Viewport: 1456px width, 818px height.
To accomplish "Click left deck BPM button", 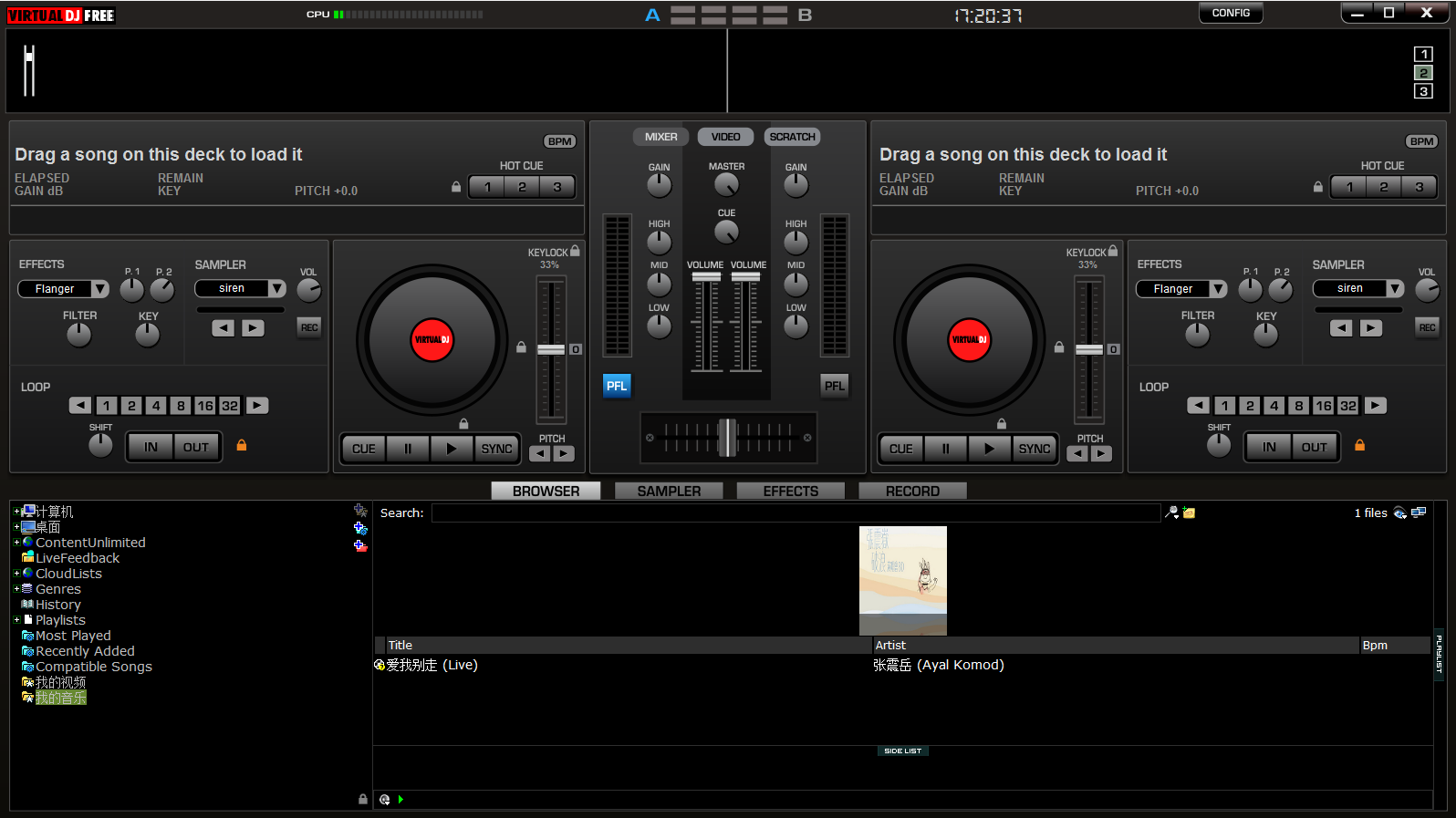I will [x=560, y=141].
